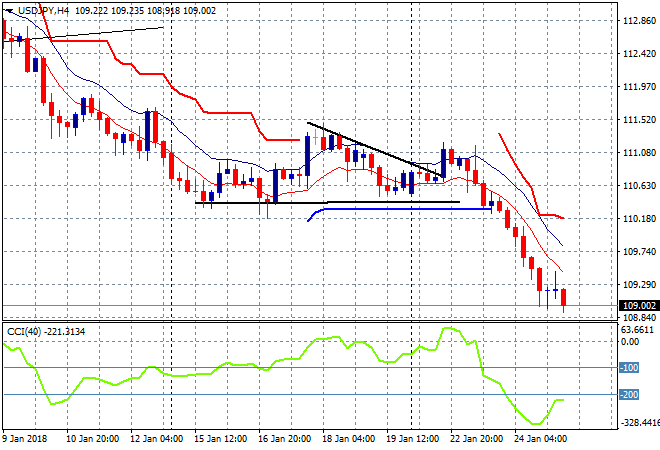Click the 12 Jan 04:00 time label
The image size is (660, 450).
coord(157,439)
